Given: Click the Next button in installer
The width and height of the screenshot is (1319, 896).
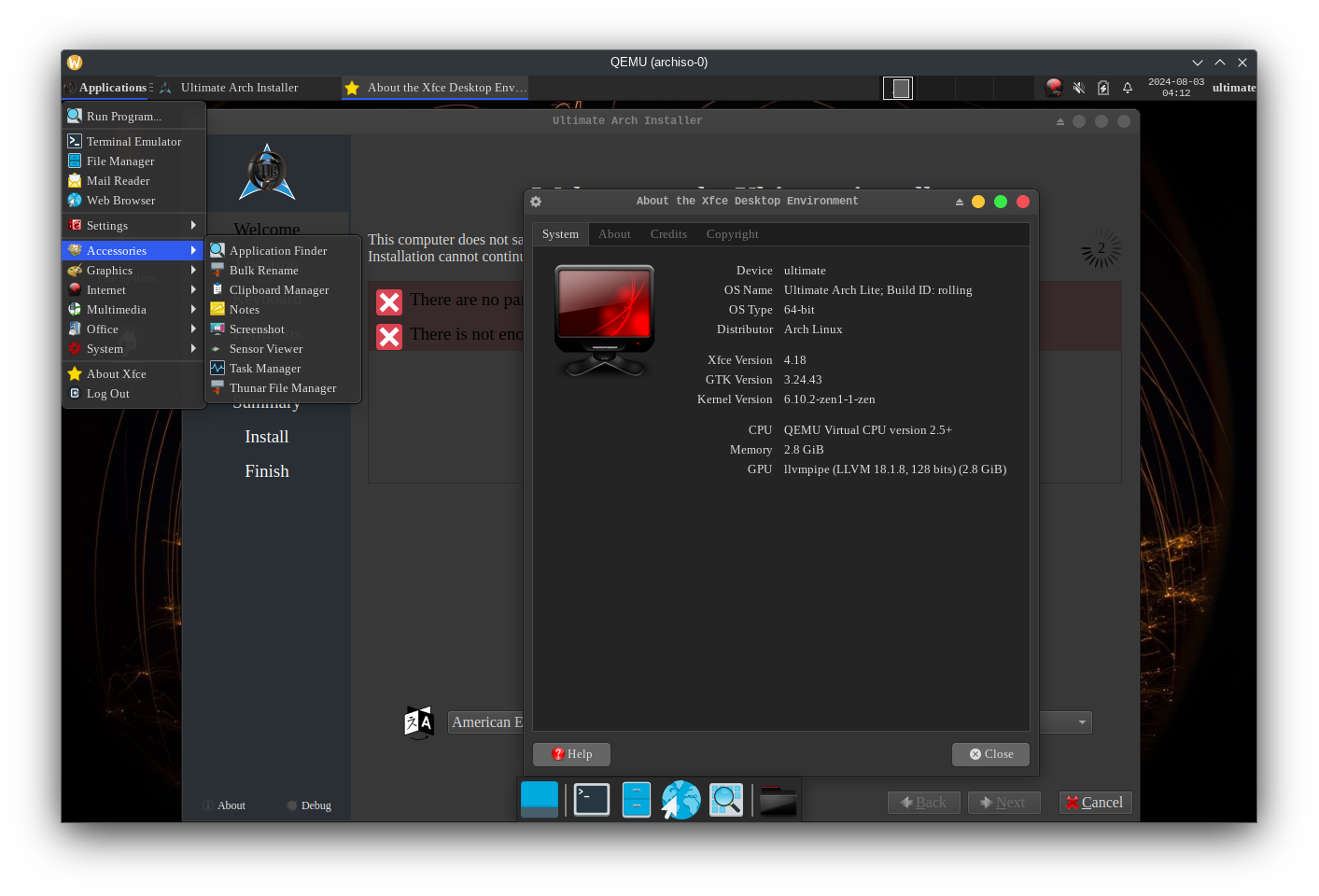Looking at the screenshot, I should pos(1003,803).
